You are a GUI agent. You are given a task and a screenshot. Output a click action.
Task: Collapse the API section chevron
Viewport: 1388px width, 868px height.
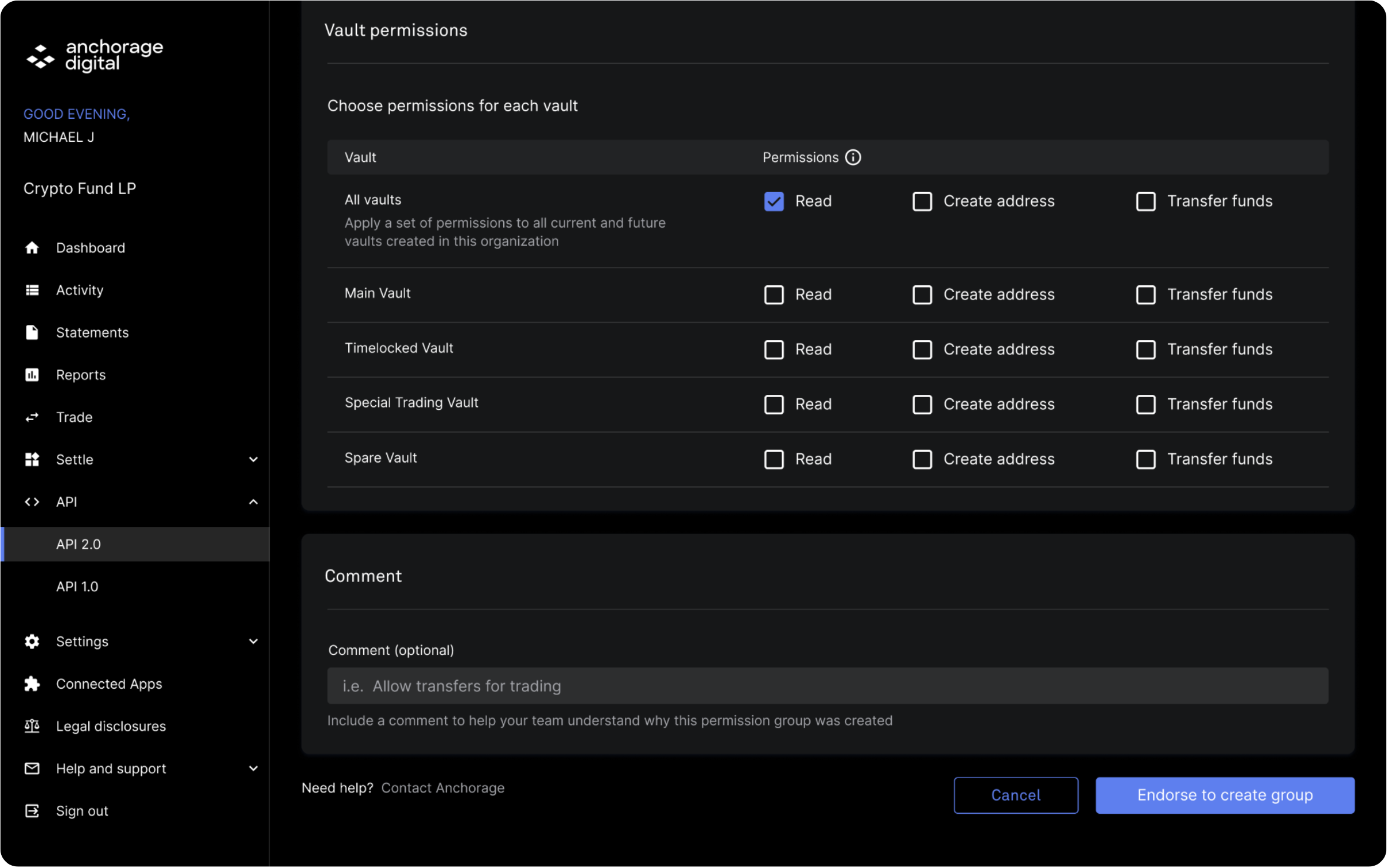point(254,501)
